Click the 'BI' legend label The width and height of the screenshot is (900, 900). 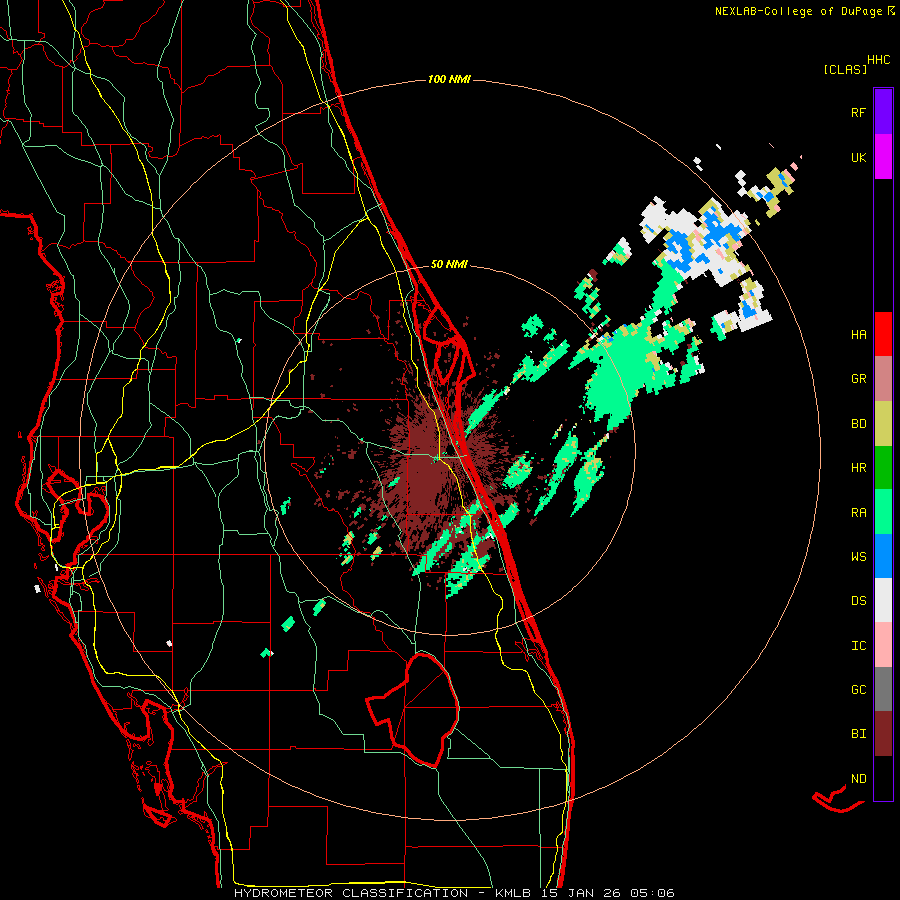(858, 734)
